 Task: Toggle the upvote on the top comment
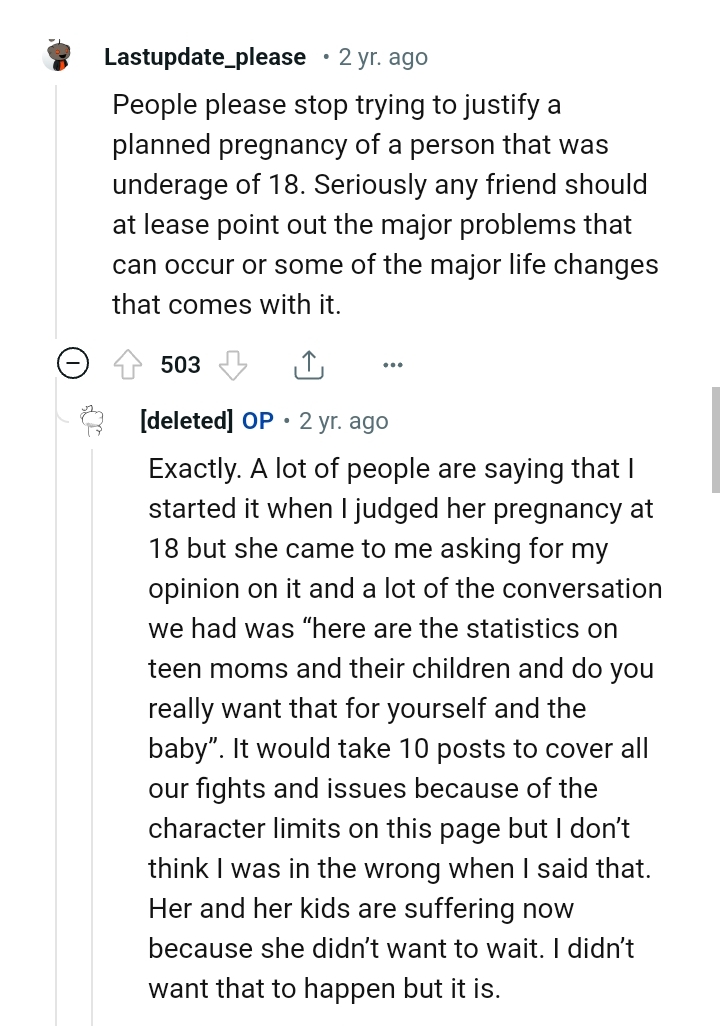129,365
